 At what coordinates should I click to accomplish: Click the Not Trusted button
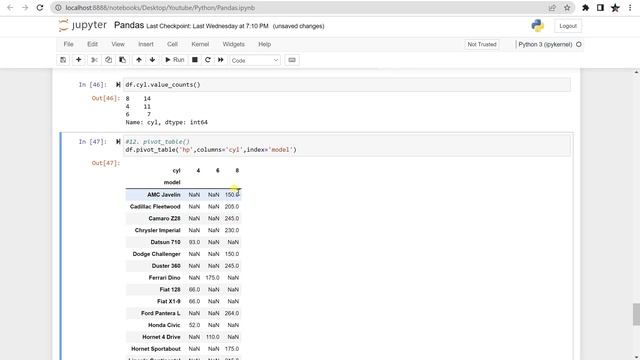pyautogui.click(x=482, y=44)
